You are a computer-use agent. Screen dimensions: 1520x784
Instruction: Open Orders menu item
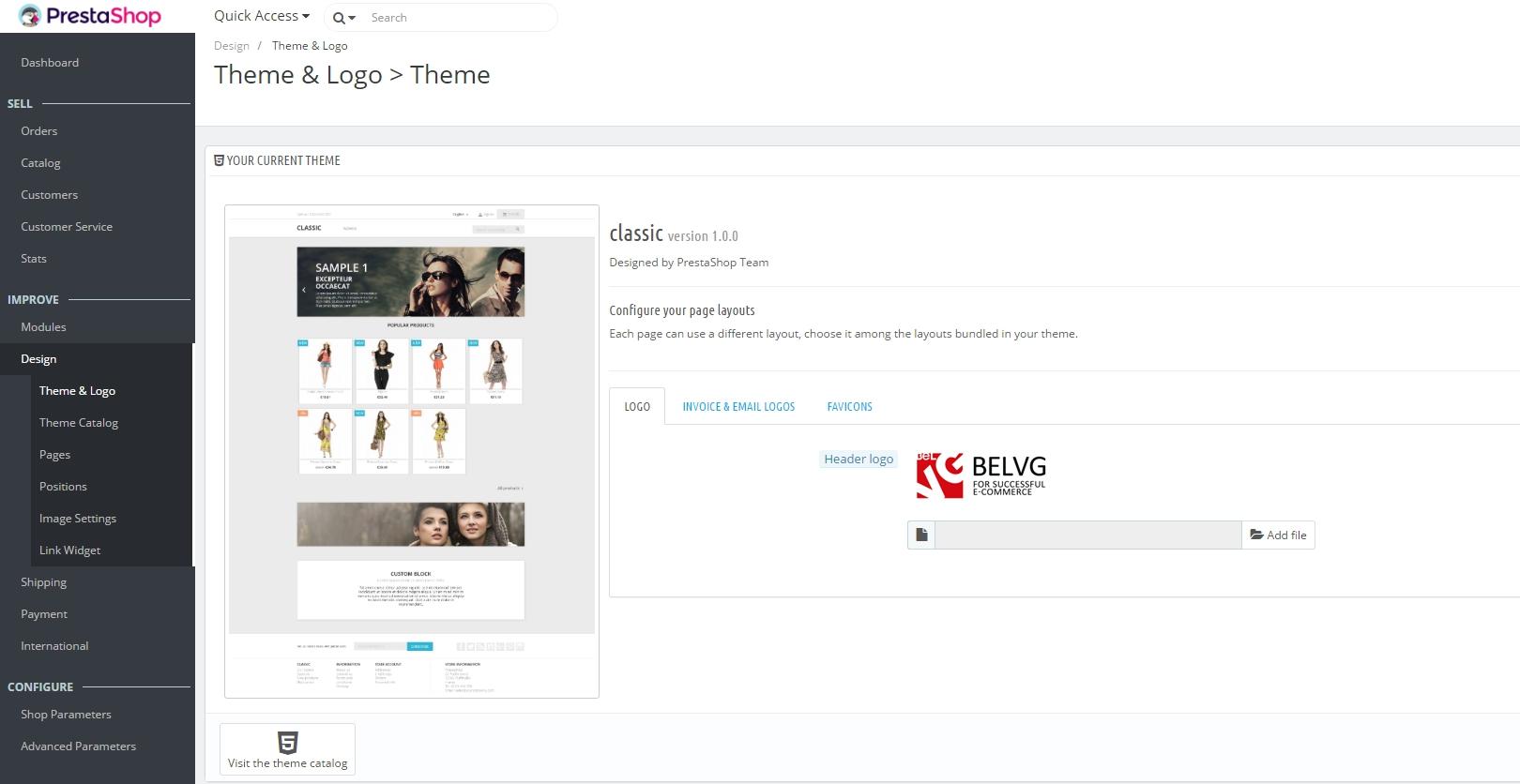(x=39, y=131)
